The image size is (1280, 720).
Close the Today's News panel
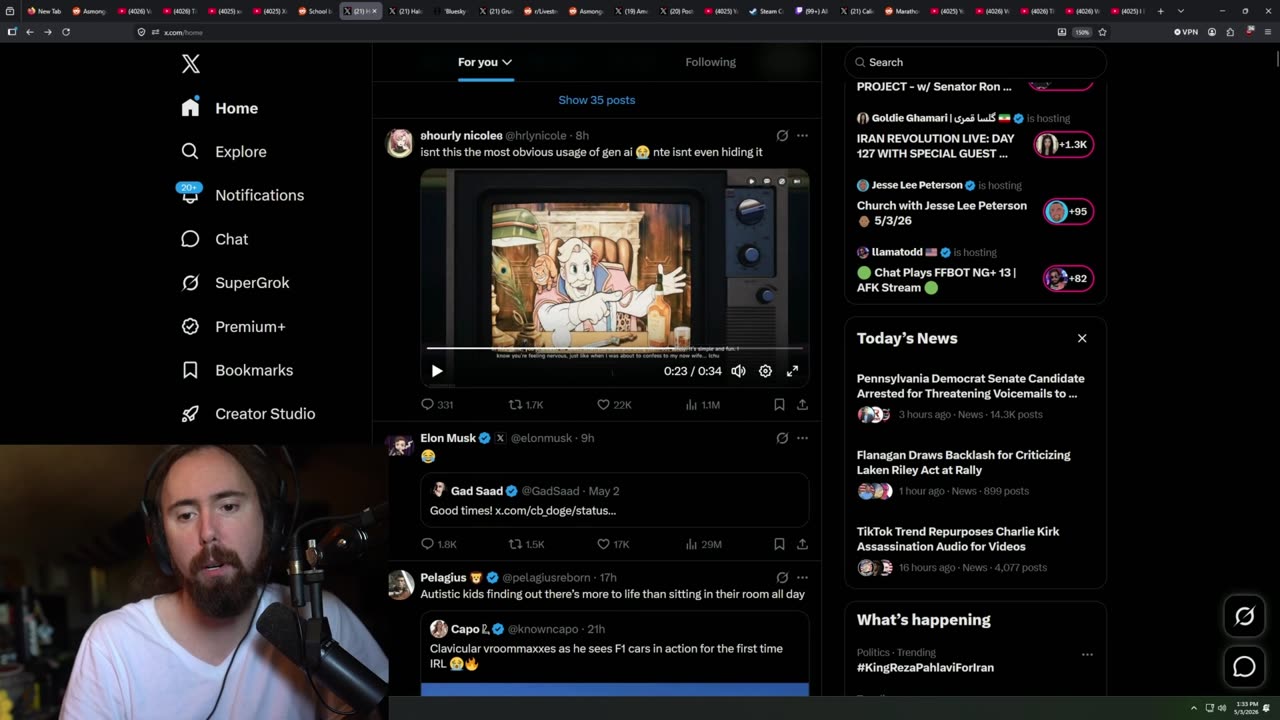pyautogui.click(x=1082, y=338)
